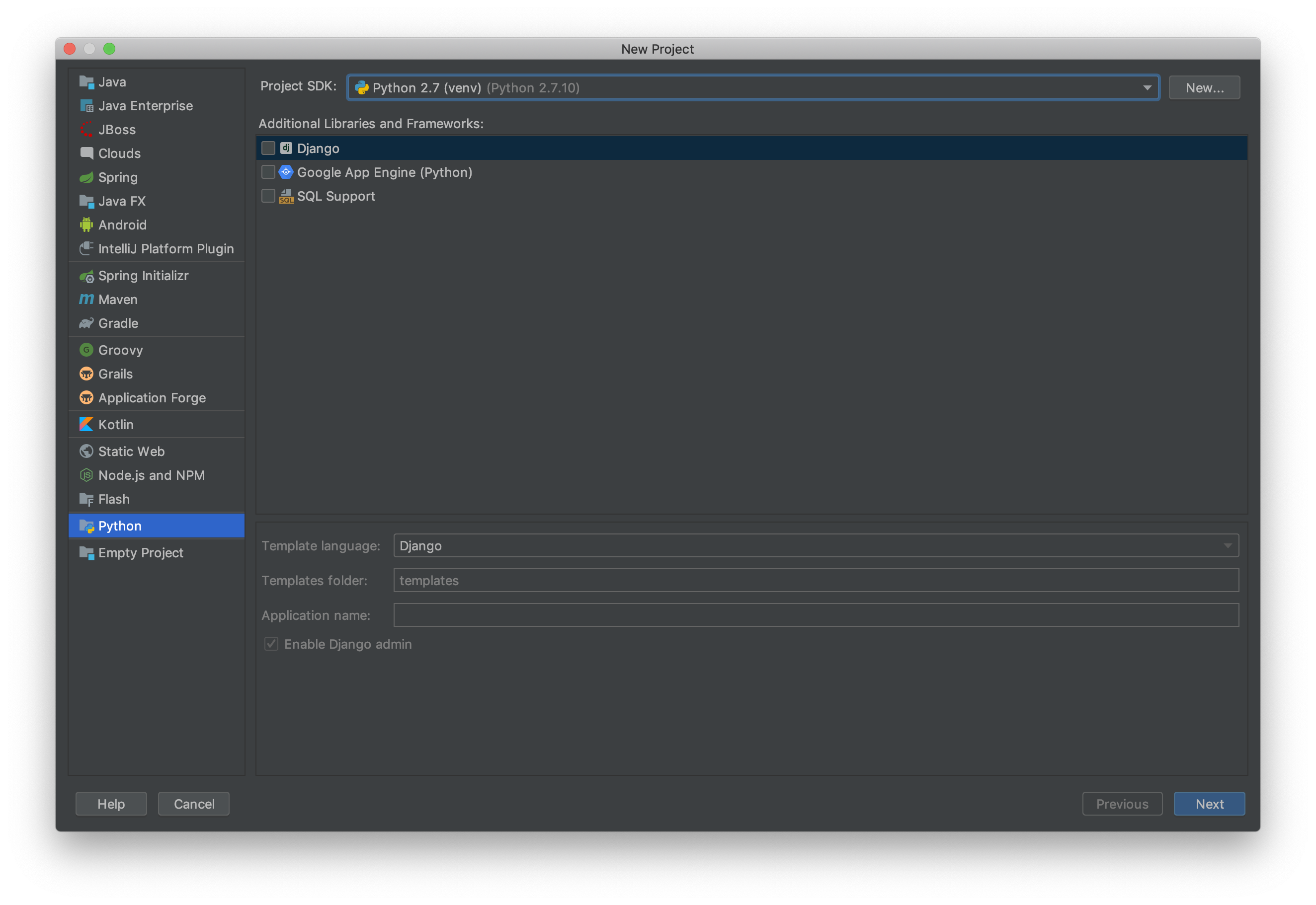Click the Previous button

pos(1122,804)
